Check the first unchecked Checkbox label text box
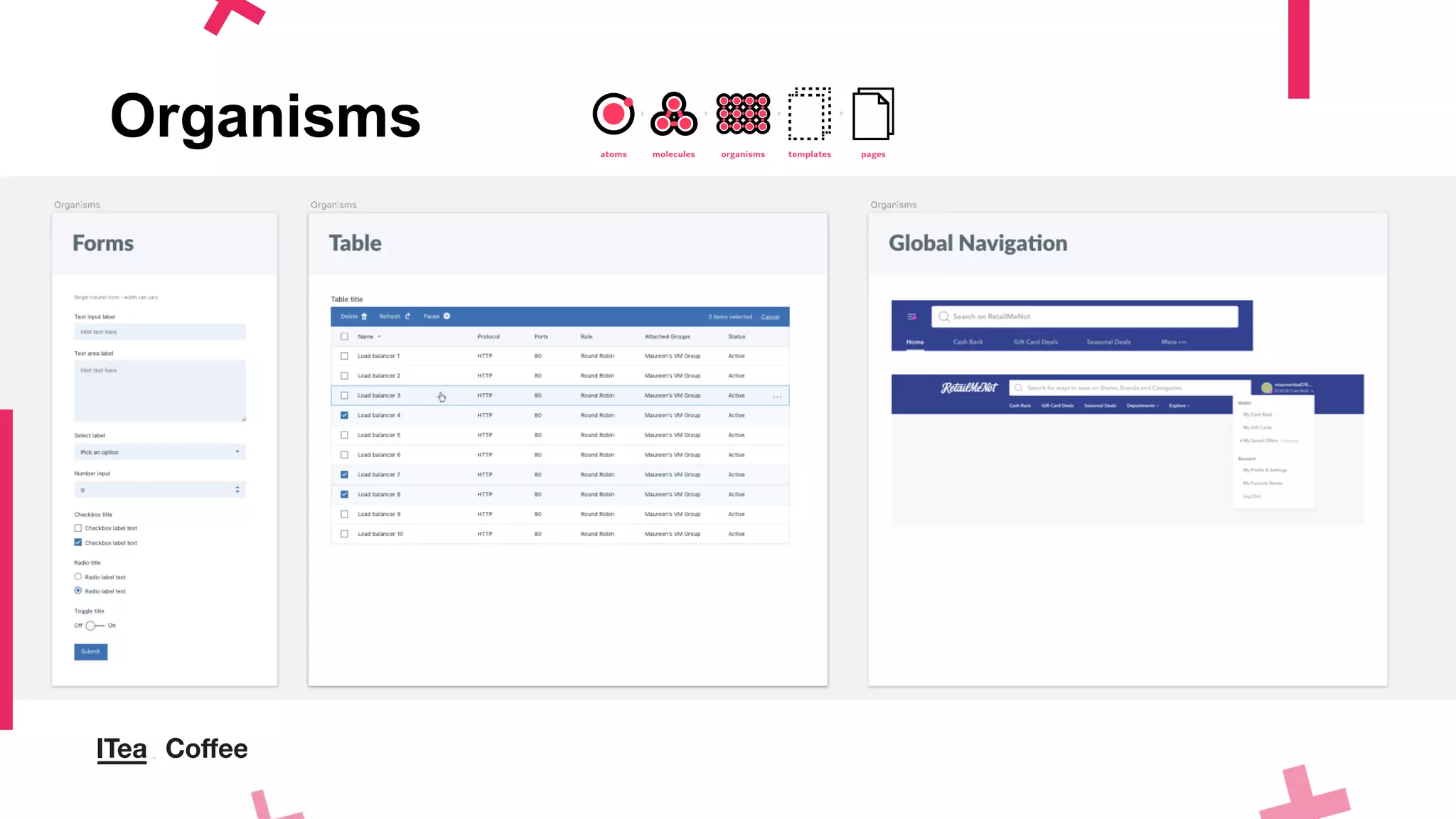The width and height of the screenshot is (1456, 819). pyautogui.click(x=78, y=528)
